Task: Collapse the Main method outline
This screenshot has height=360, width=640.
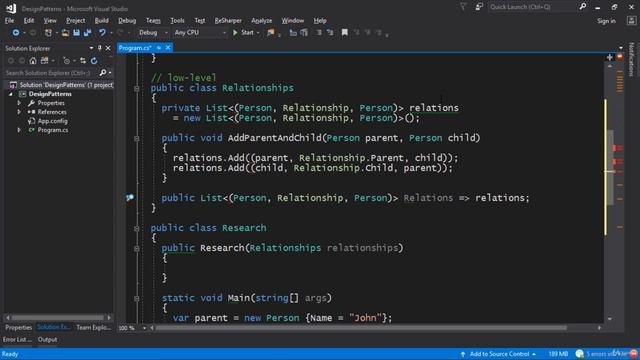Action: point(137,298)
